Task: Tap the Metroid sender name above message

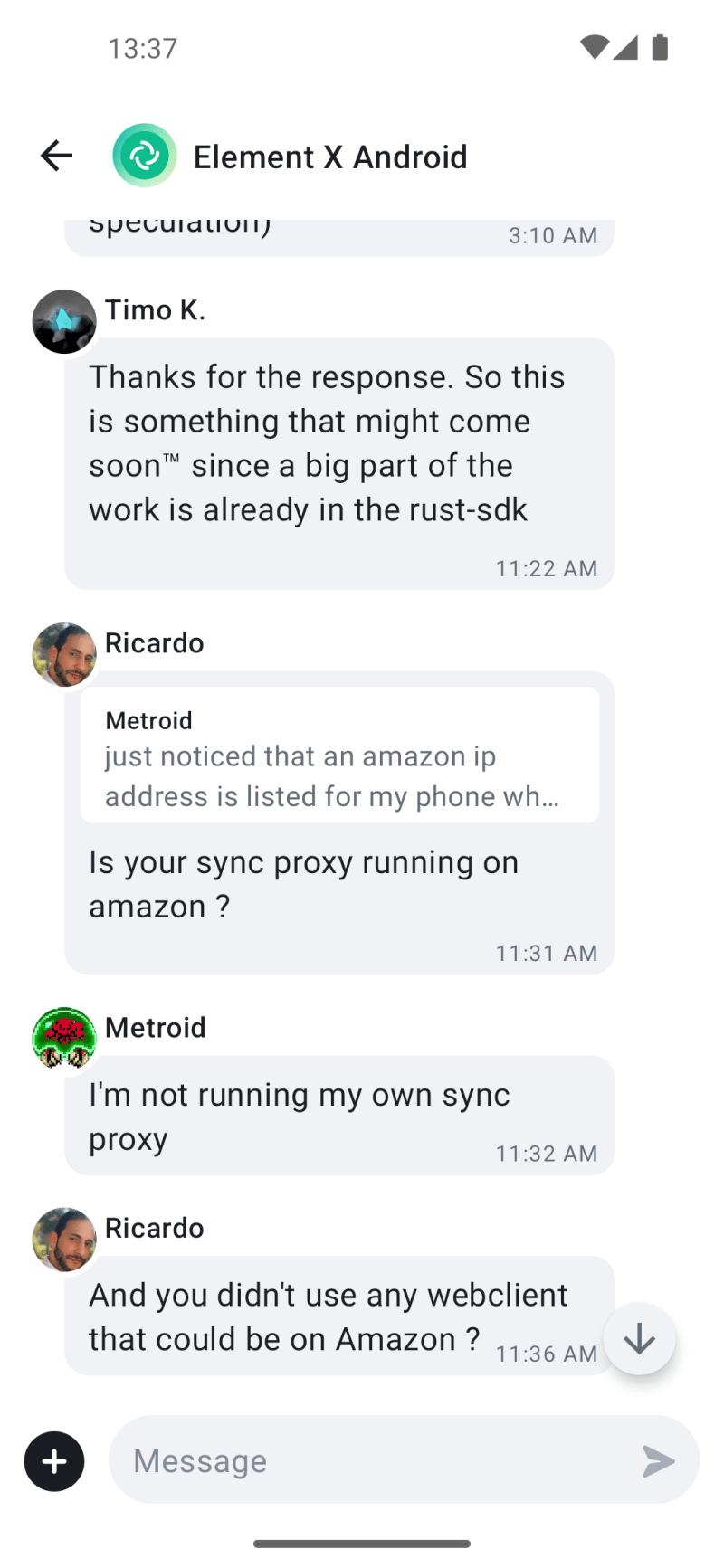Action: point(156,1028)
